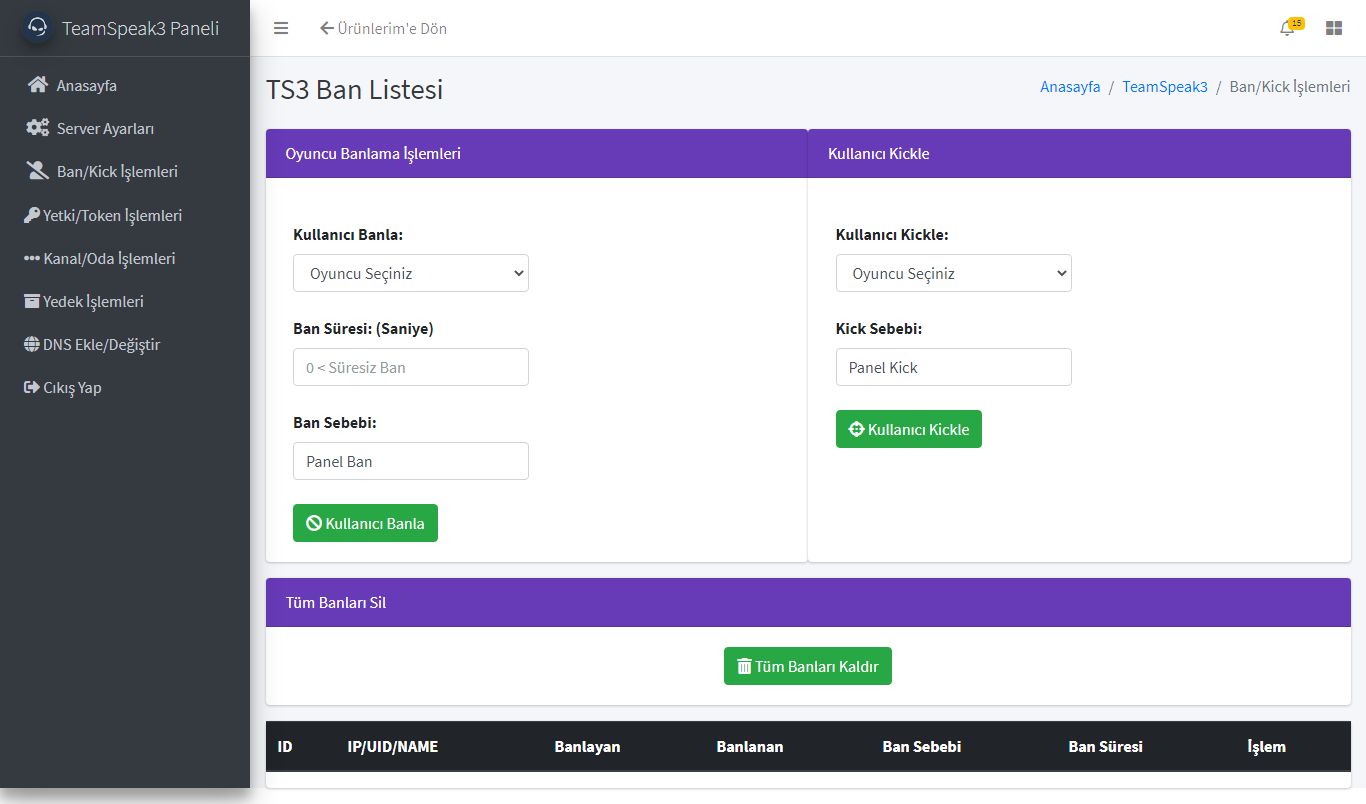Click the Ban Süresi seconds input field

[x=410, y=367]
